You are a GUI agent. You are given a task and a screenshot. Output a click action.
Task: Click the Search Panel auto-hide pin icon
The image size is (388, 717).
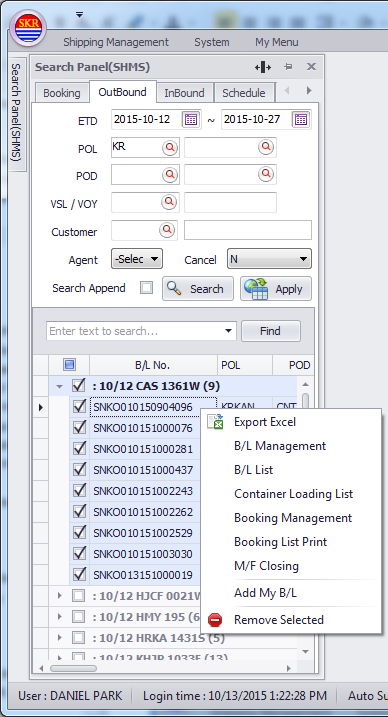(288, 67)
